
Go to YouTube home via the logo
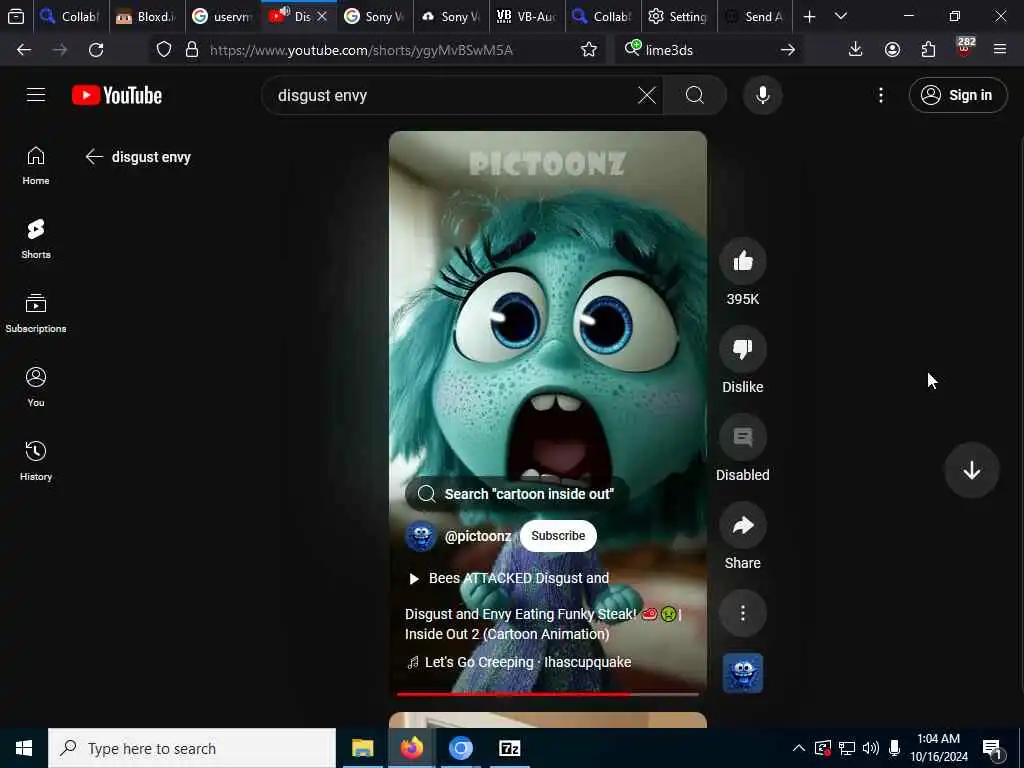[x=117, y=95]
